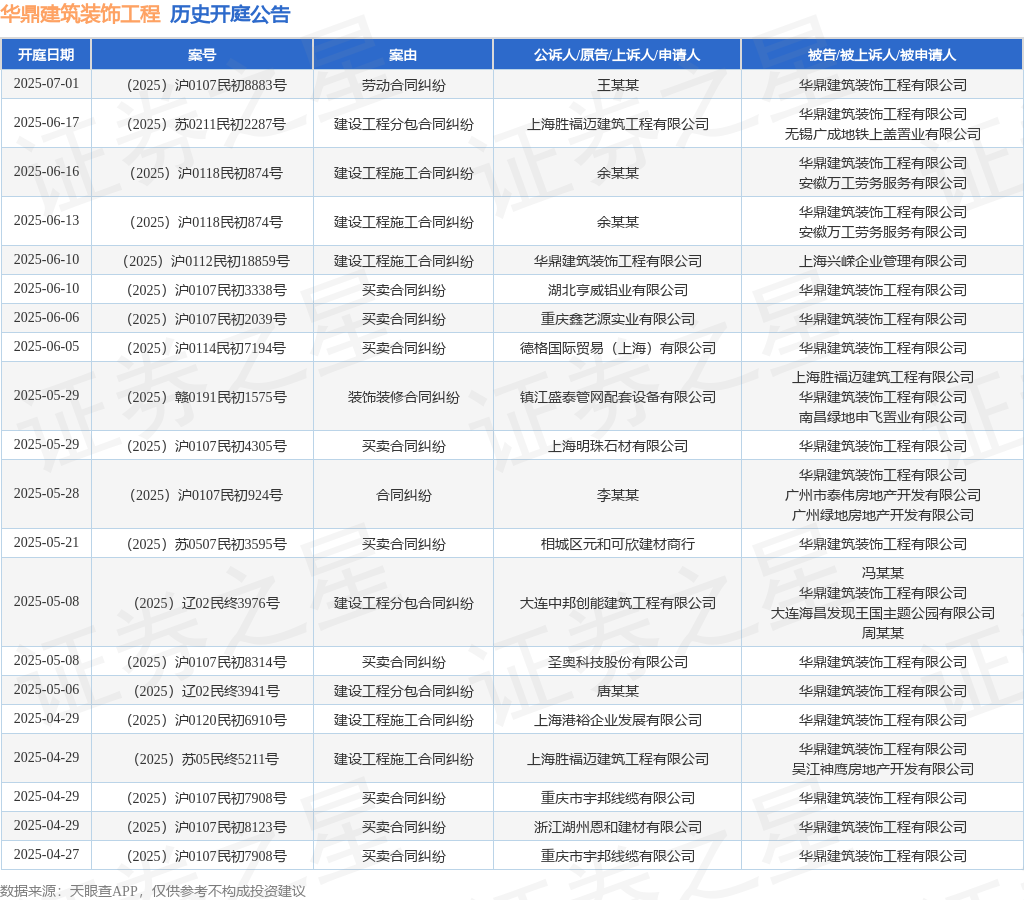1024x900 pixels.
Task: Click plaintiff 德格国际贸易（上海）有限公司
Action: (x=618, y=348)
